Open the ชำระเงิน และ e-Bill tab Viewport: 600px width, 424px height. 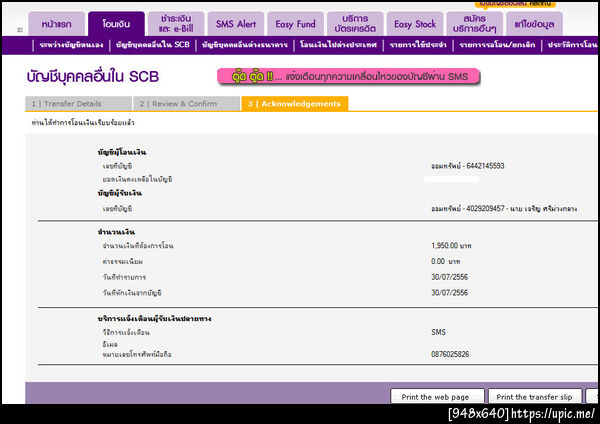[176, 24]
